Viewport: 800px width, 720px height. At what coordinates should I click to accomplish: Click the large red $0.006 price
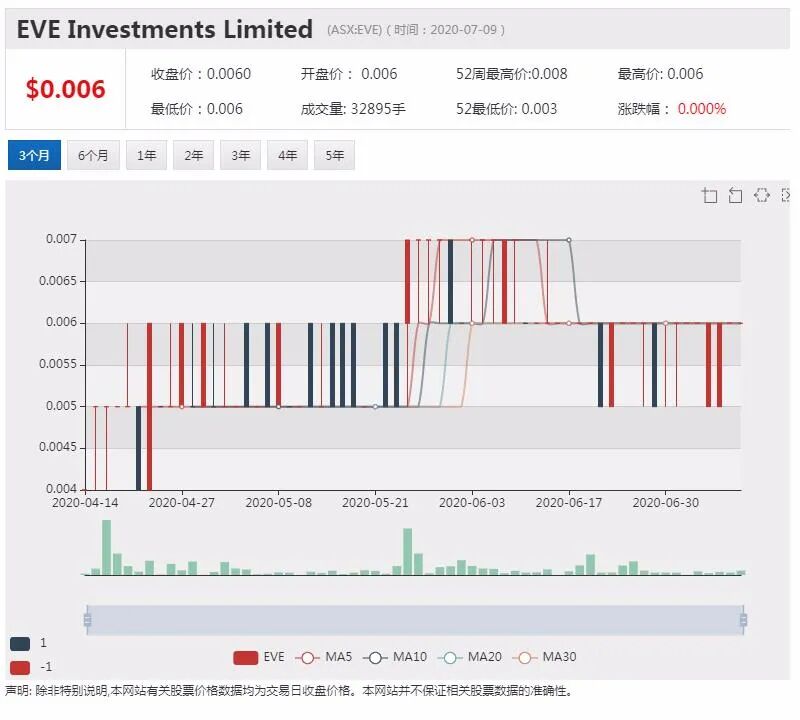(x=65, y=89)
